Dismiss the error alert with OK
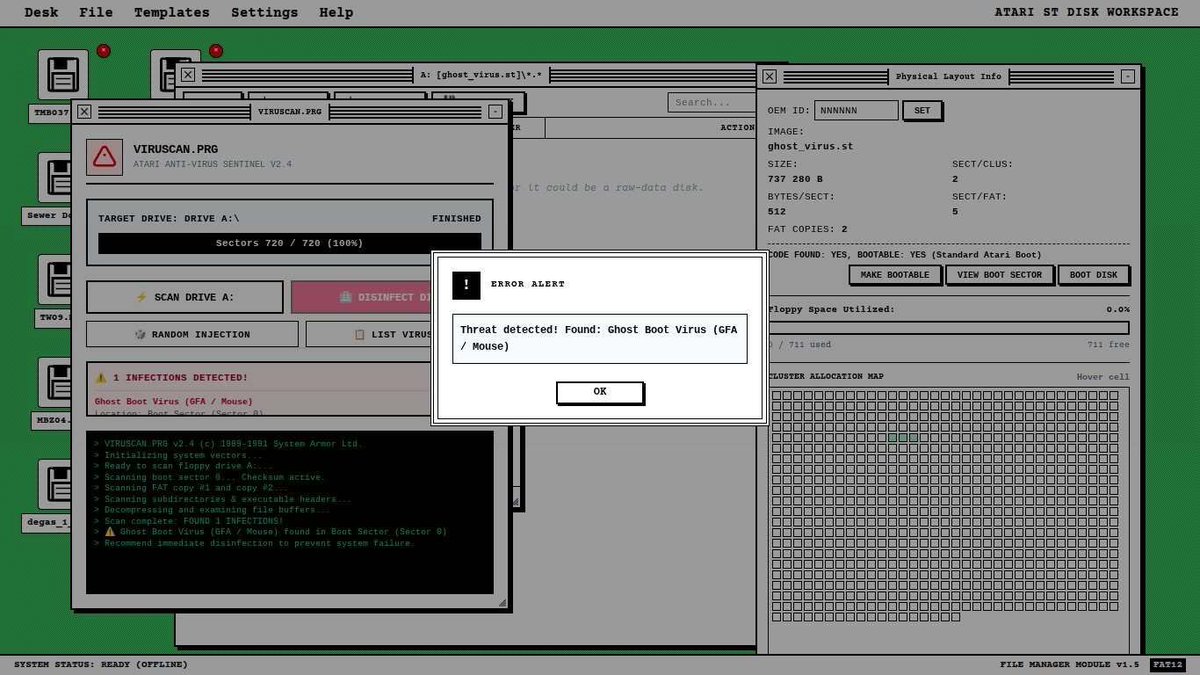The image size is (1200, 675). click(x=599, y=392)
